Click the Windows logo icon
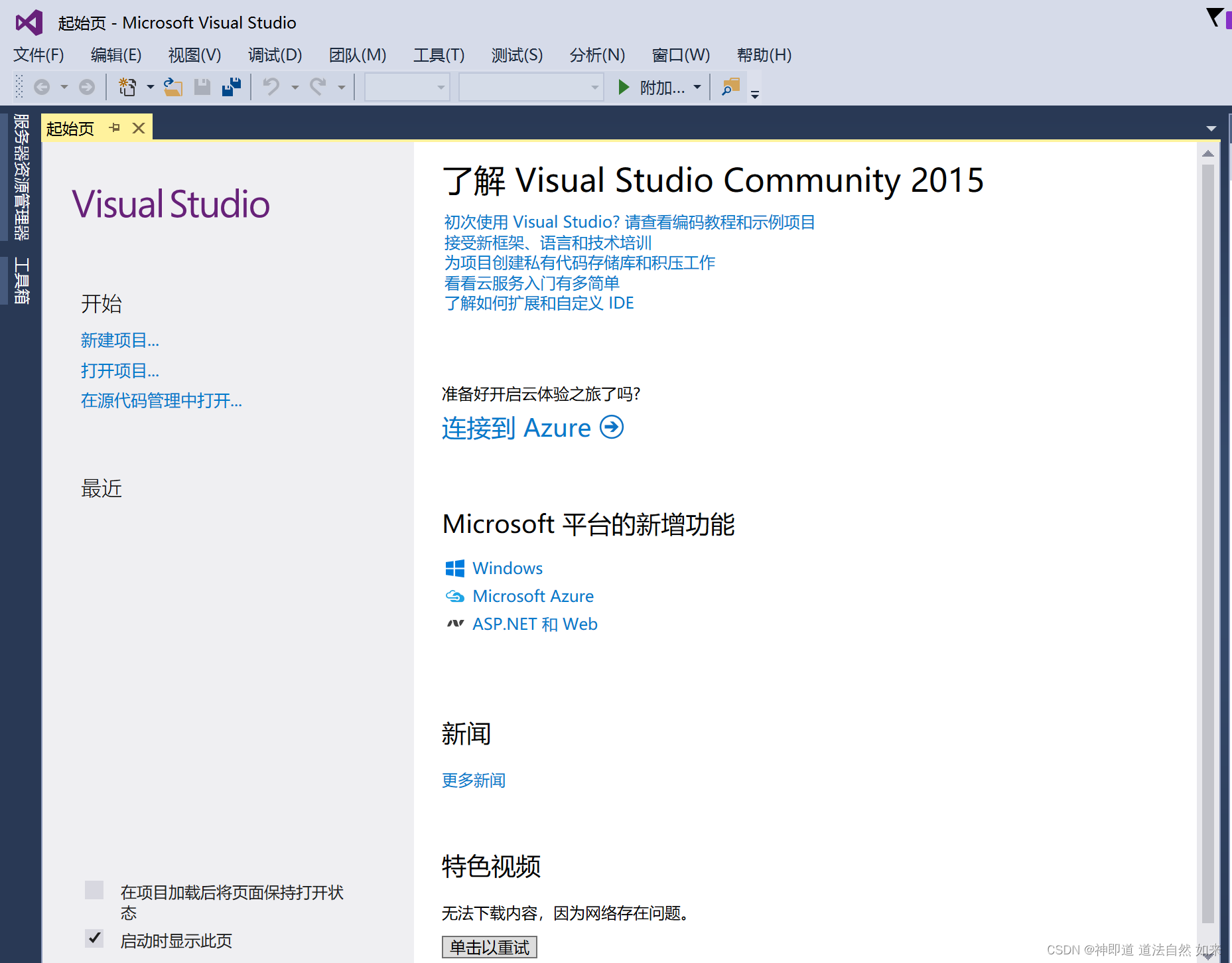Screen dimensions: 1232x963 (455, 568)
